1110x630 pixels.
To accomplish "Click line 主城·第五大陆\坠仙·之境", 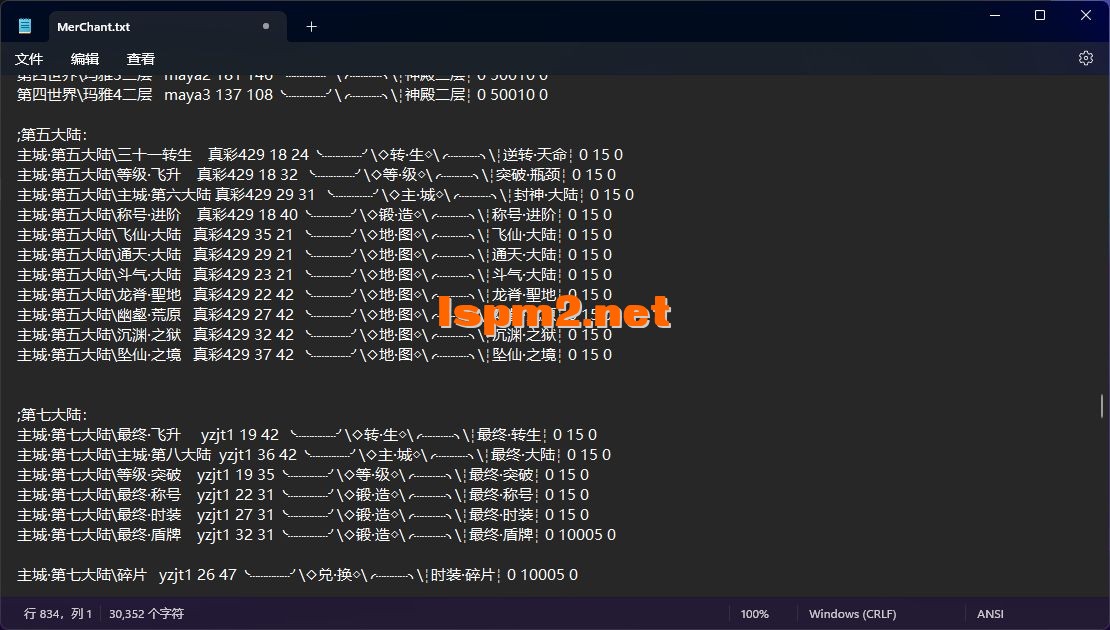I will 314,354.
